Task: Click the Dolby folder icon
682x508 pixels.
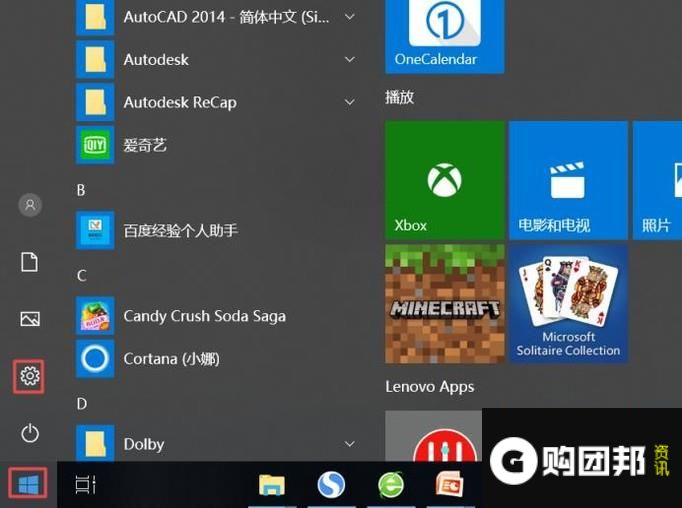Action: coord(95,444)
